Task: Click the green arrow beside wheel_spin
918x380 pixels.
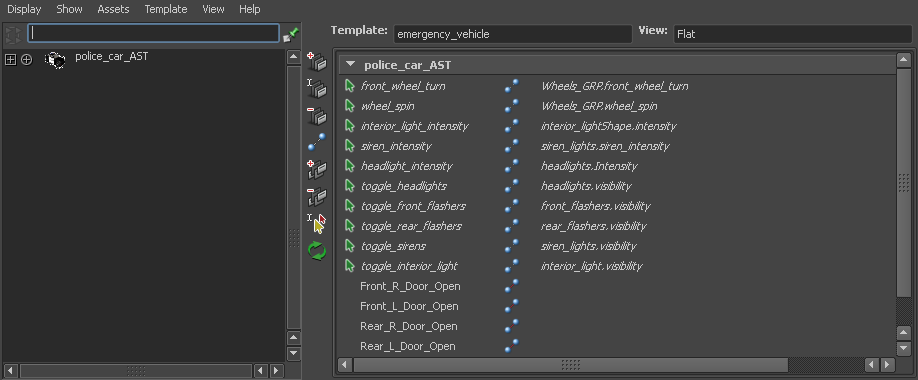Action: click(350, 106)
